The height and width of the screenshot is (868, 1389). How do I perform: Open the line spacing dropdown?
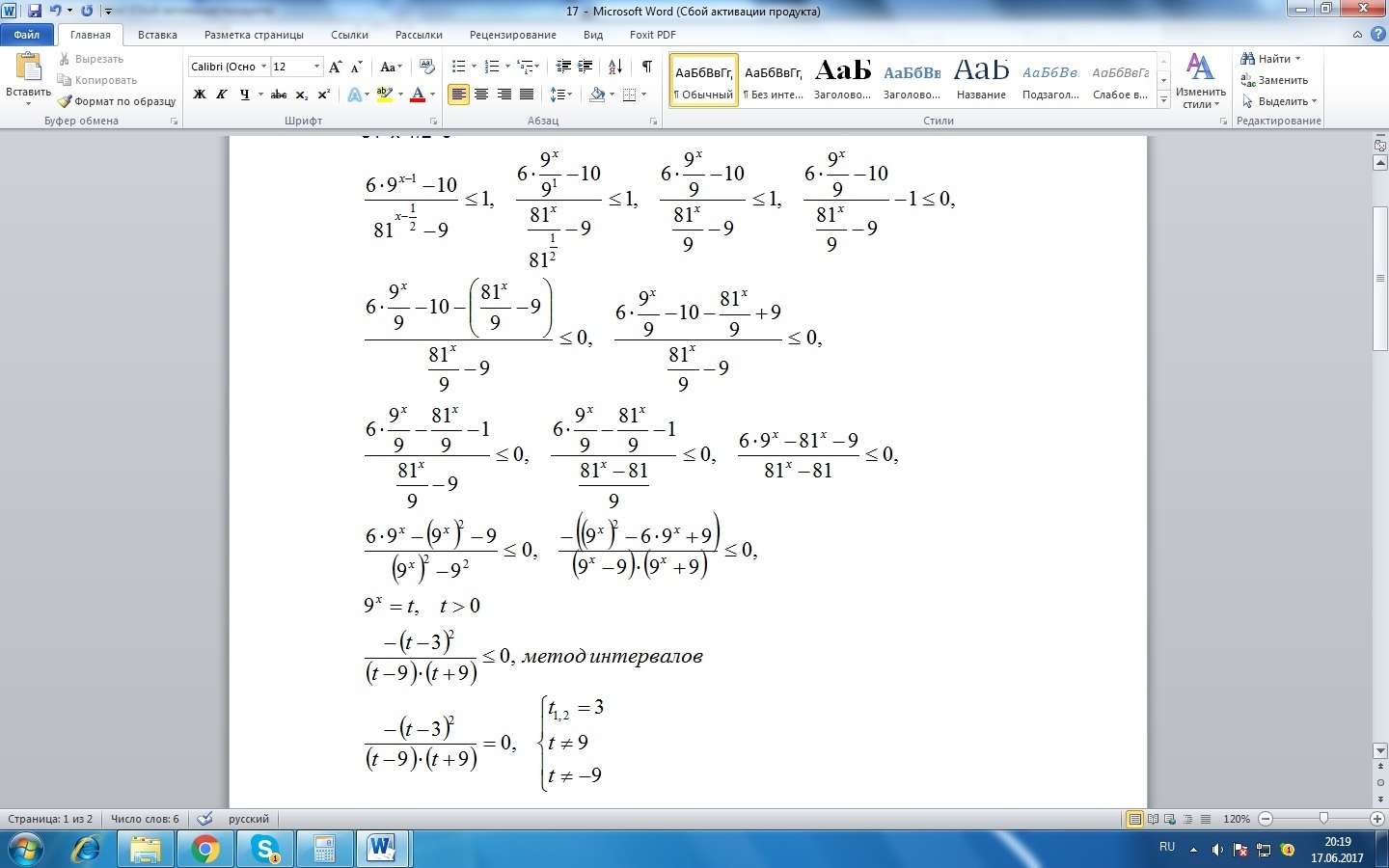point(561,95)
